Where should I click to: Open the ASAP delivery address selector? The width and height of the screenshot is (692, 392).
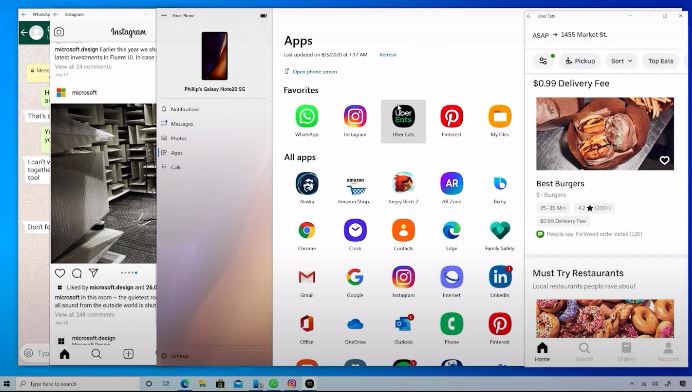pyautogui.click(x=569, y=34)
